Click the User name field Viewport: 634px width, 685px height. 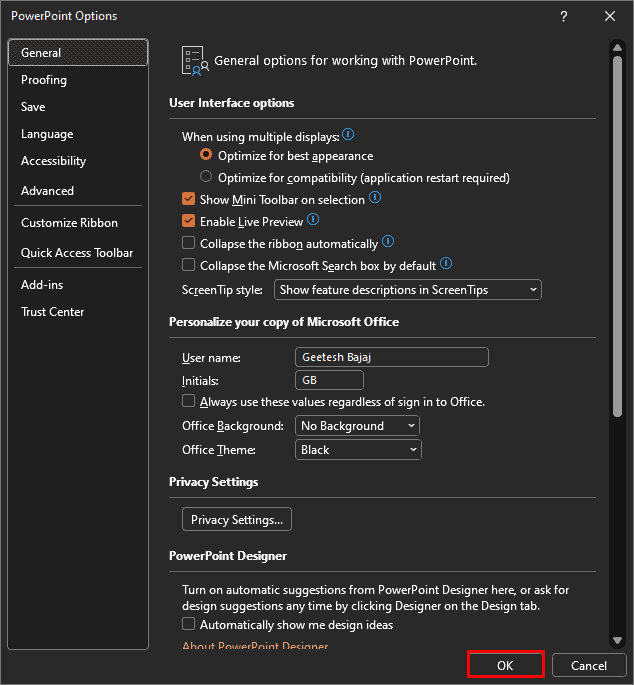(x=392, y=357)
